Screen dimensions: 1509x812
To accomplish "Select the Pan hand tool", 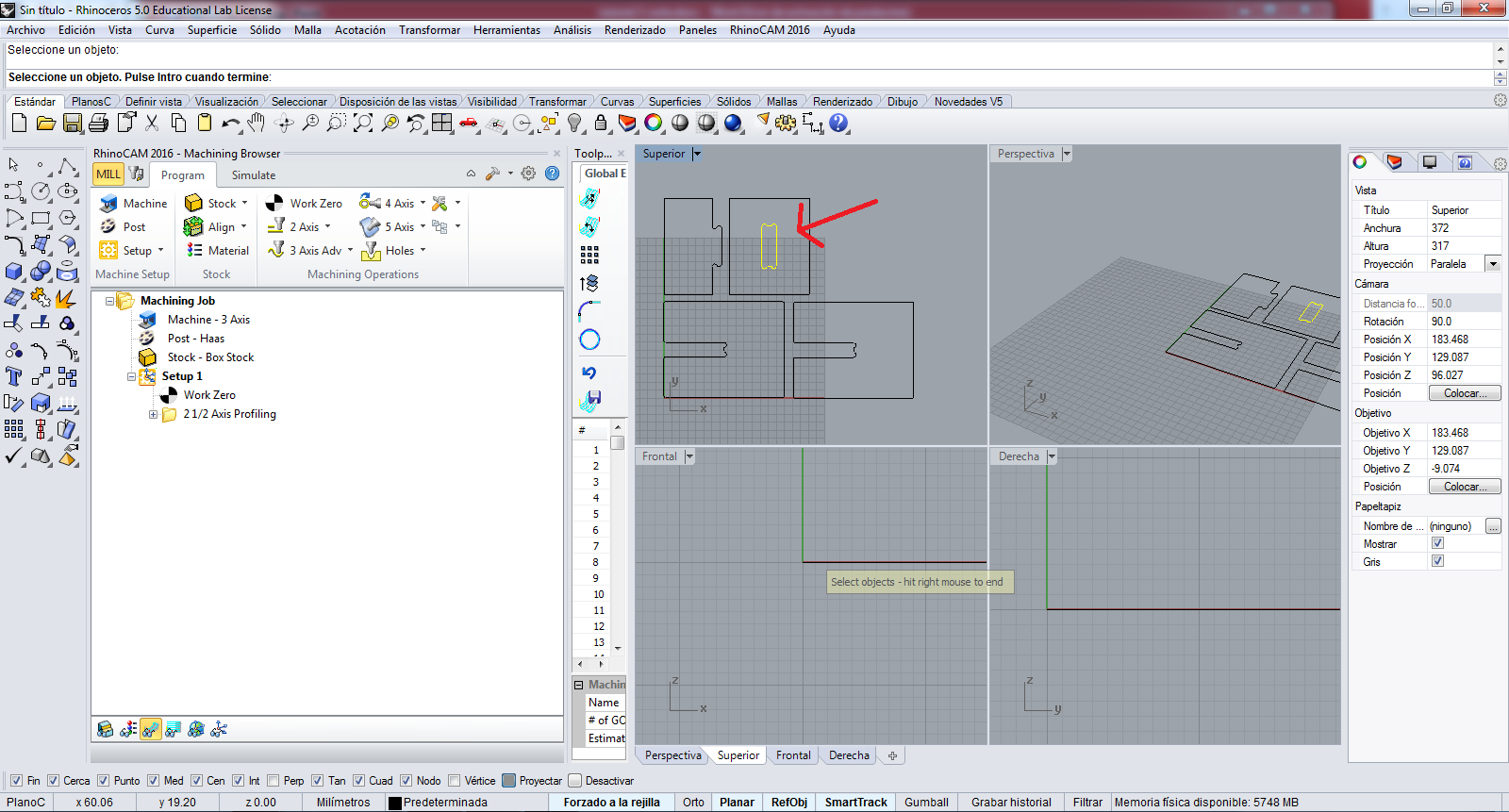I will tap(257, 123).
